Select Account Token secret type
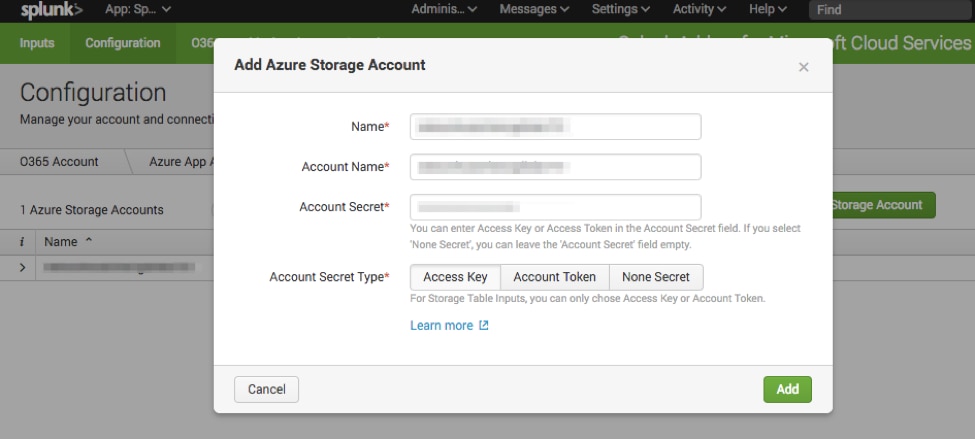975x439 pixels. (x=554, y=277)
